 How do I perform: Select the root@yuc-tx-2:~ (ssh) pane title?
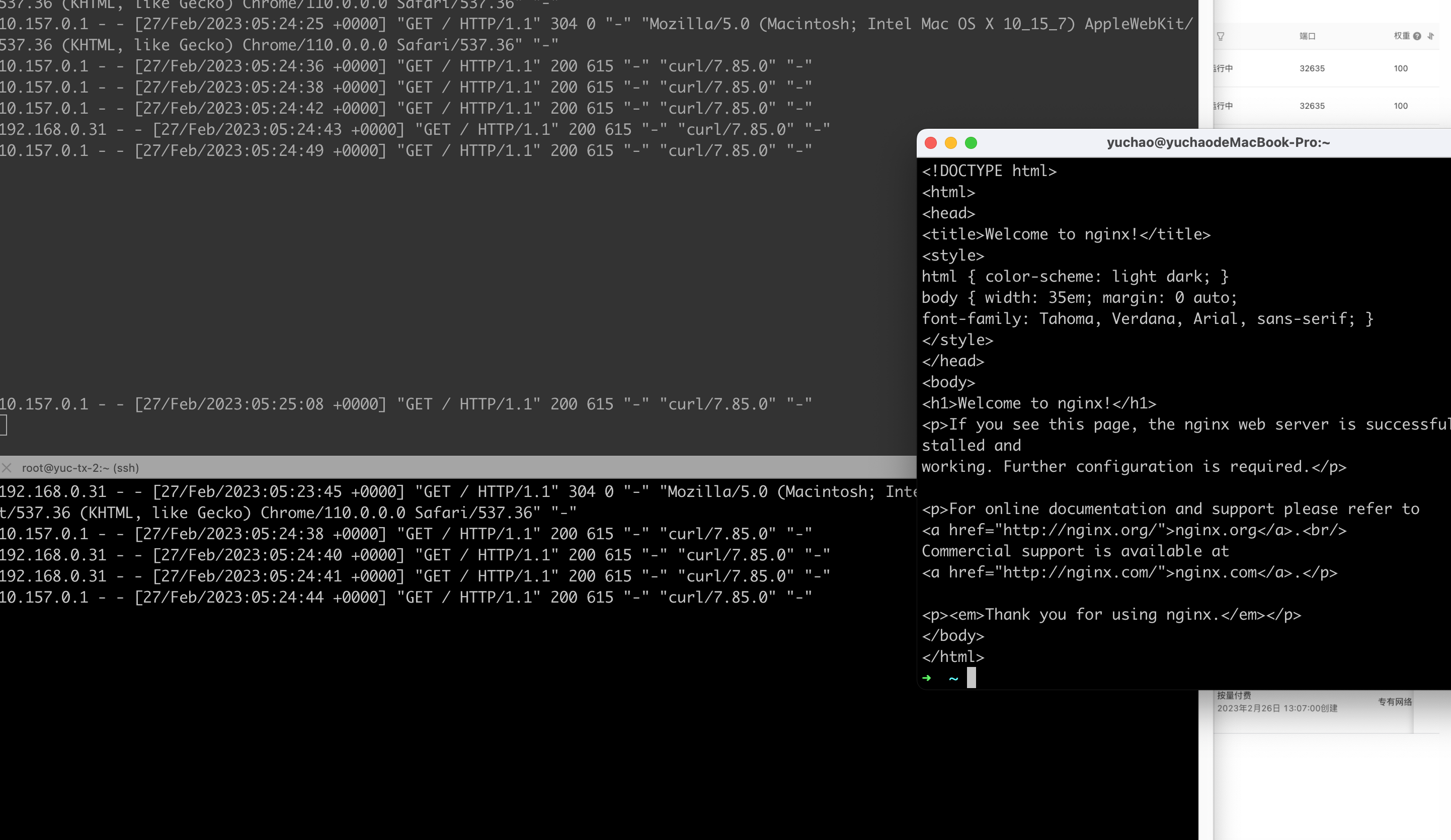80,468
